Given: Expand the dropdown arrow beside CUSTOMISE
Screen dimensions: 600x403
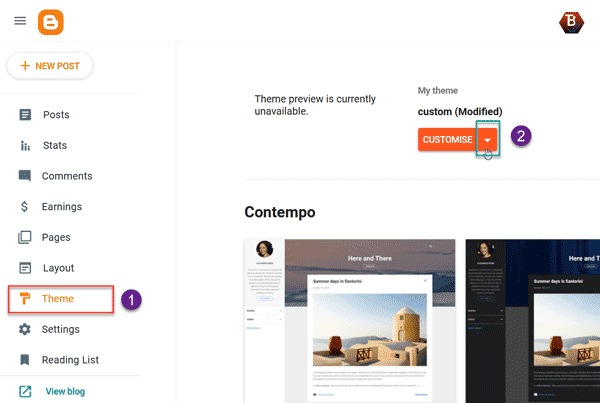Looking at the screenshot, I should click(487, 140).
